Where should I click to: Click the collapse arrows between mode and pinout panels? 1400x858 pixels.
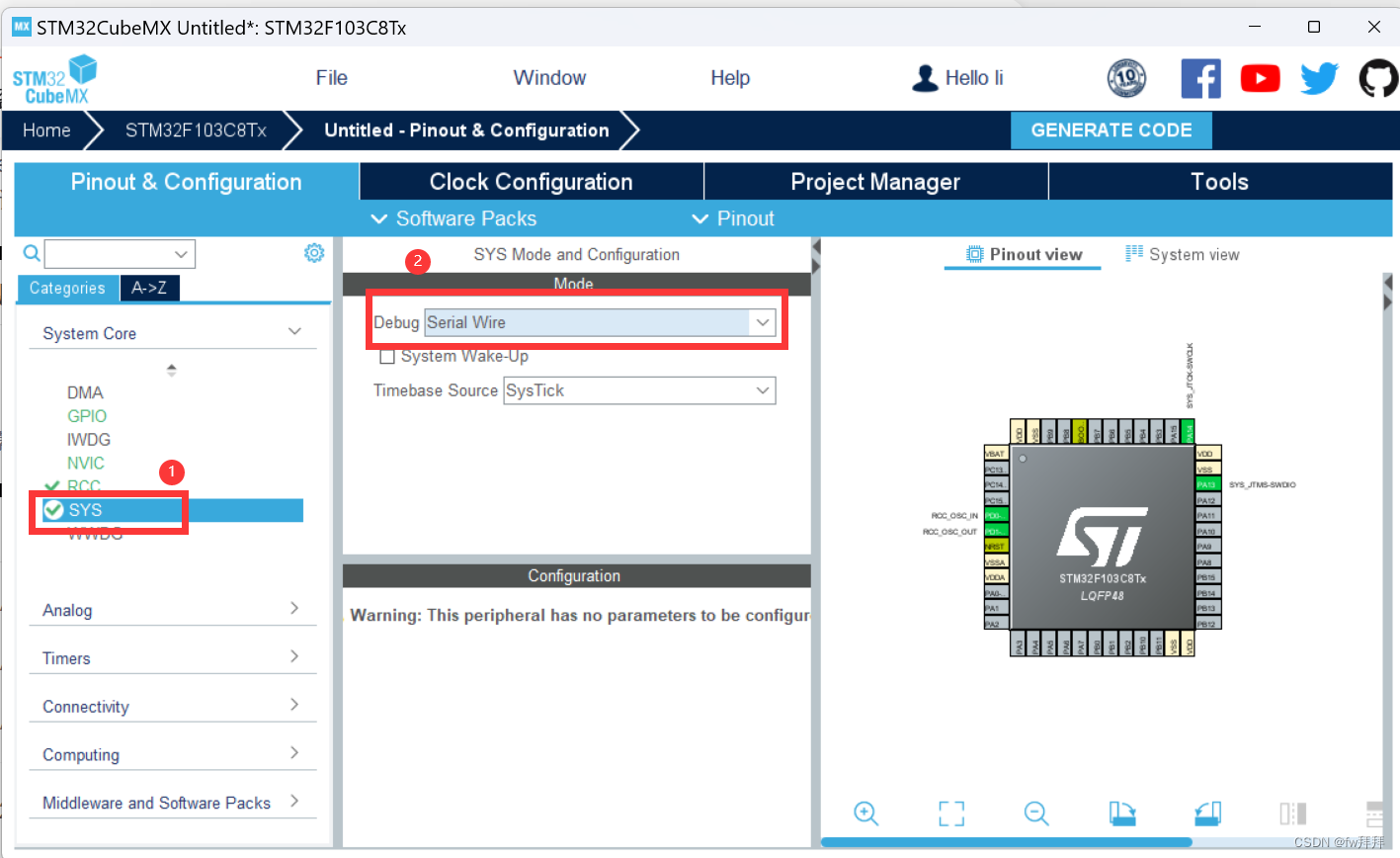816,255
